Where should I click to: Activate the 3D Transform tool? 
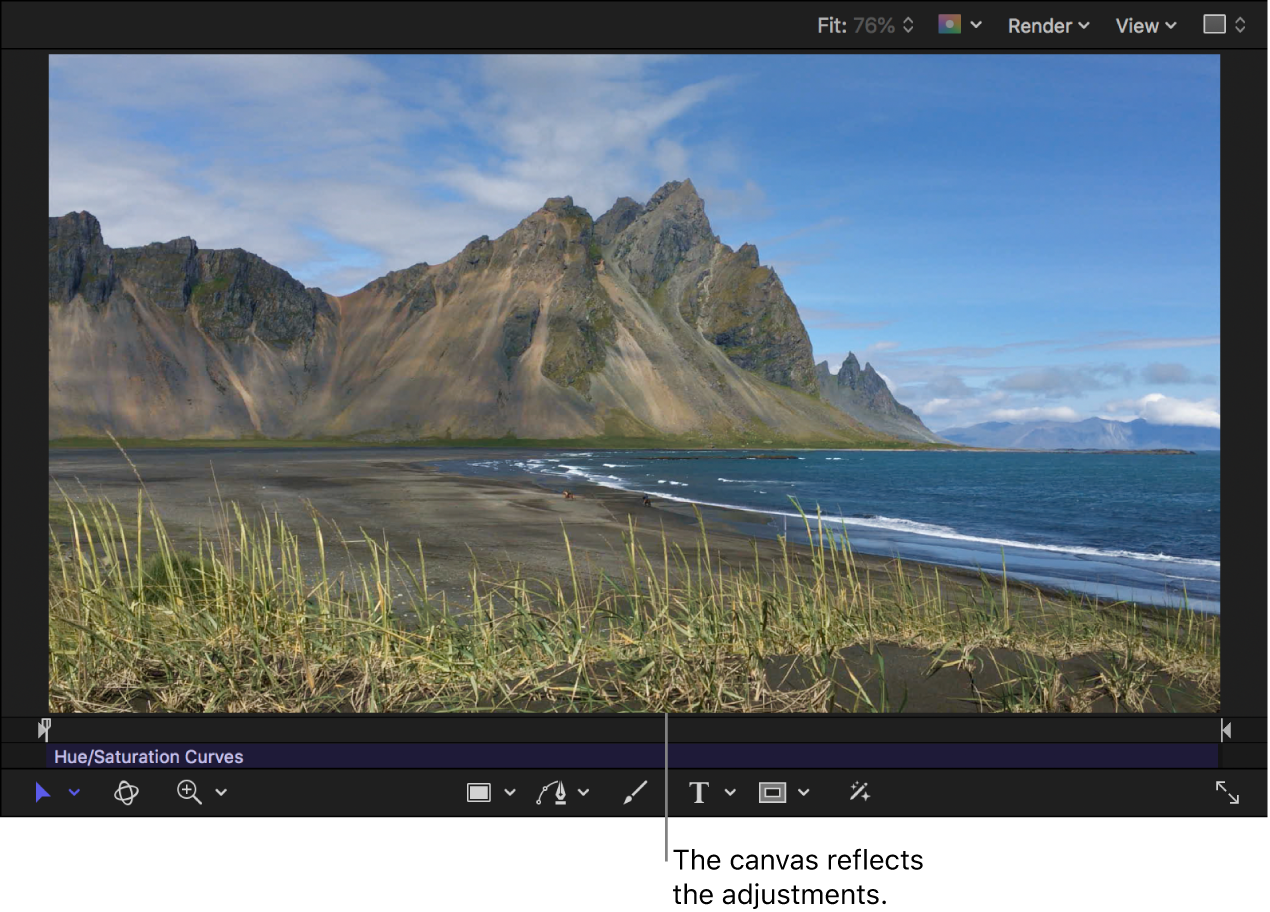tap(126, 792)
